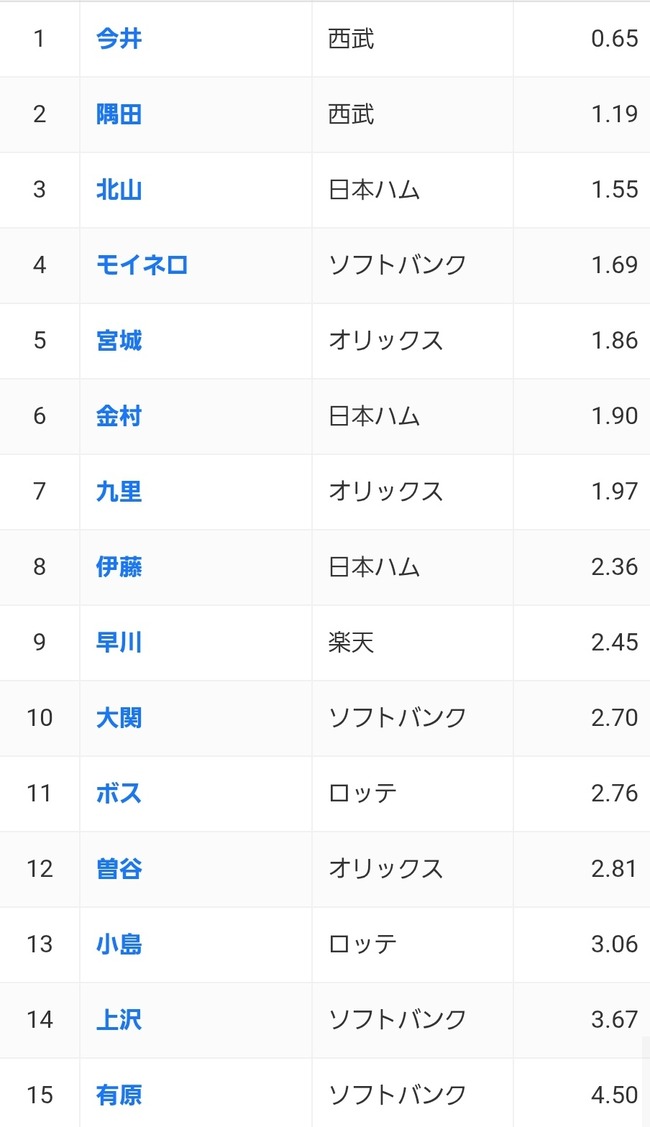Select the 宮城 player link
This screenshot has width=650, height=1127.
119,341
